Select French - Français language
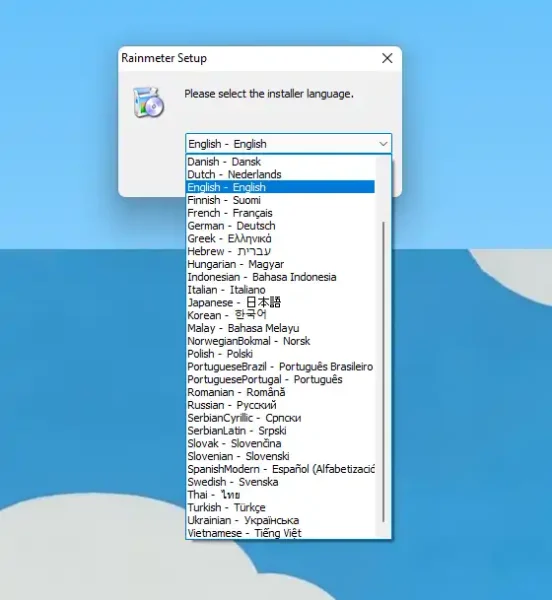552x600 pixels. 280,213
